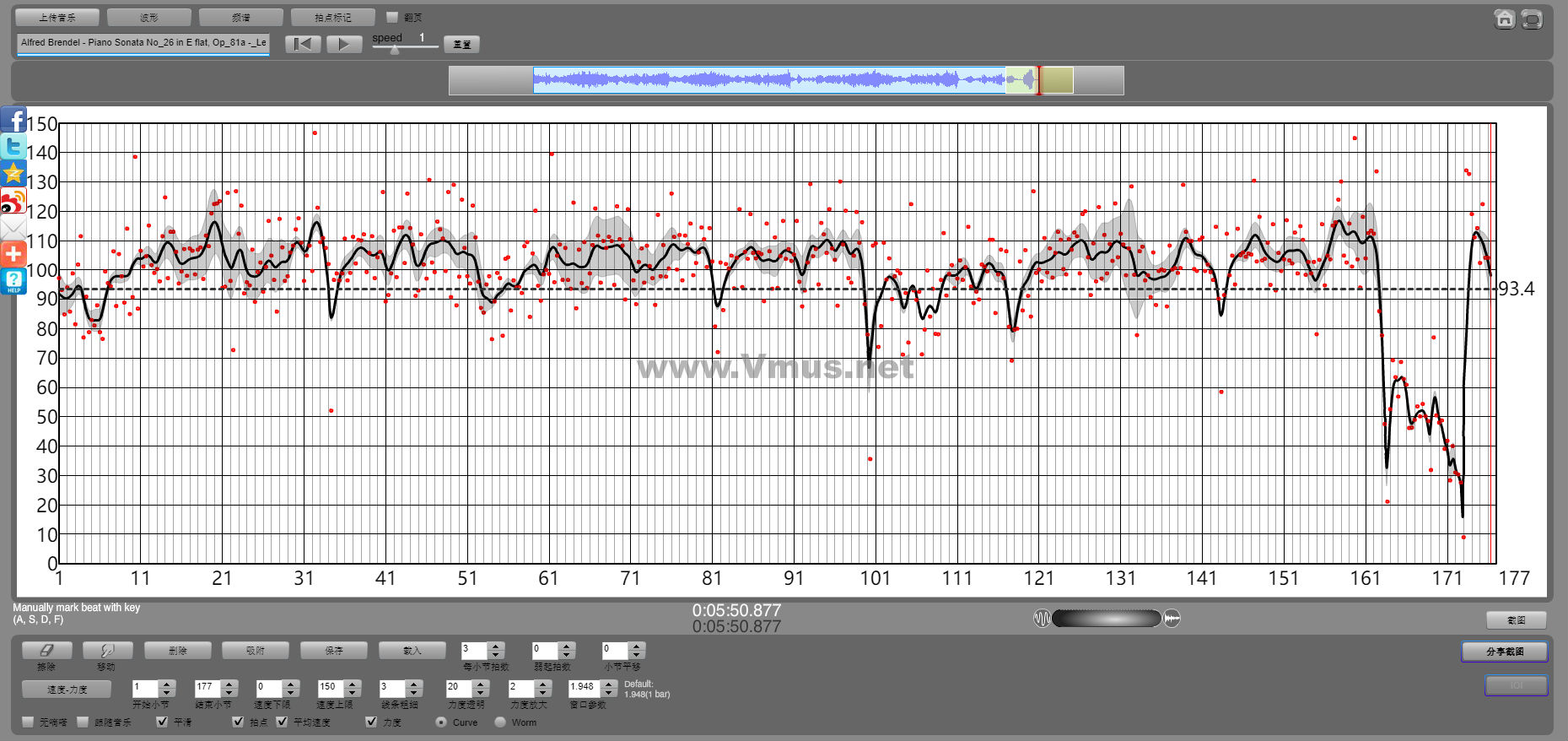Click the playback speed slider handle
Image resolution: width=1568 pixels, height=741 pixels.
pos(395,50)
